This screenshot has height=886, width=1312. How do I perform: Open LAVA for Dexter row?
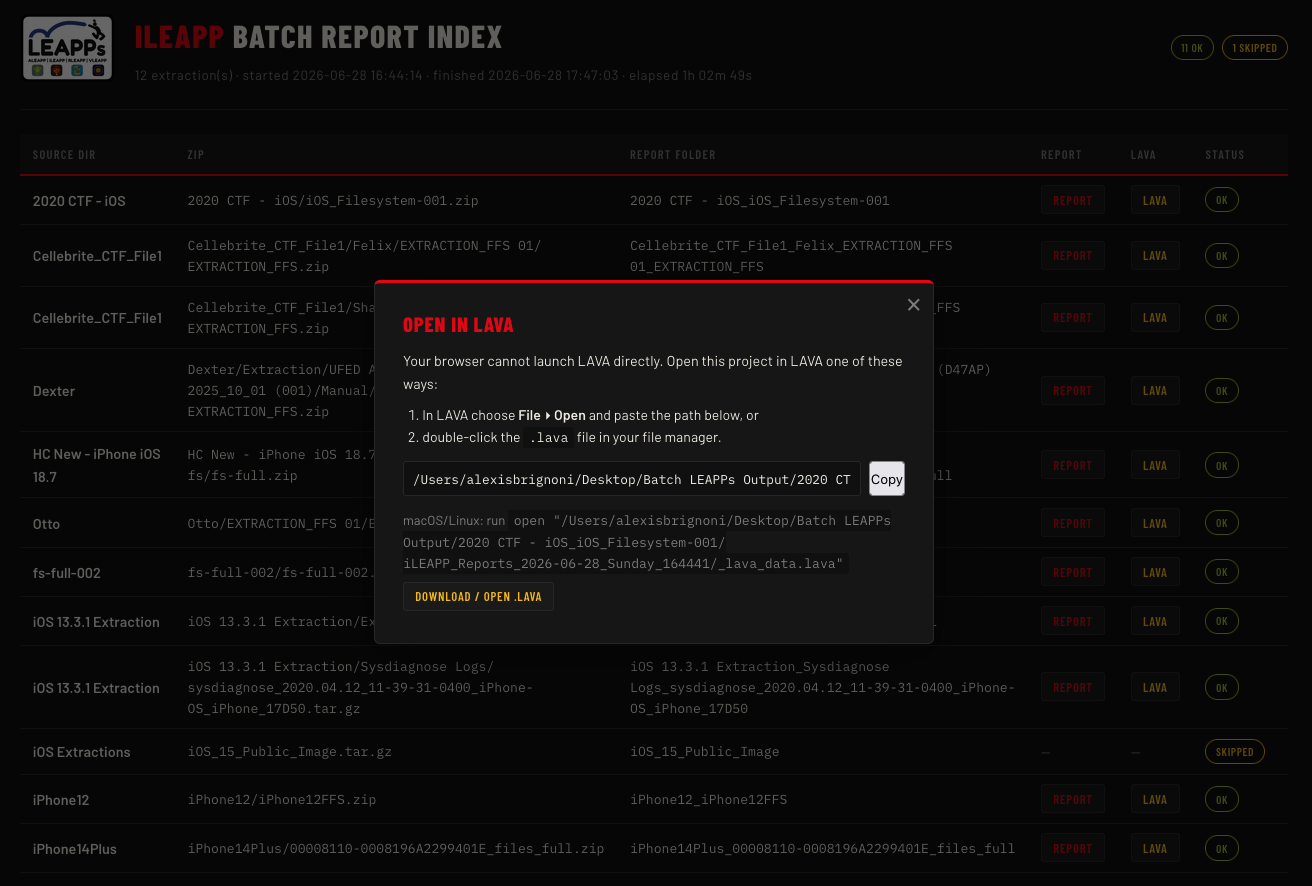coord(1155,390)
